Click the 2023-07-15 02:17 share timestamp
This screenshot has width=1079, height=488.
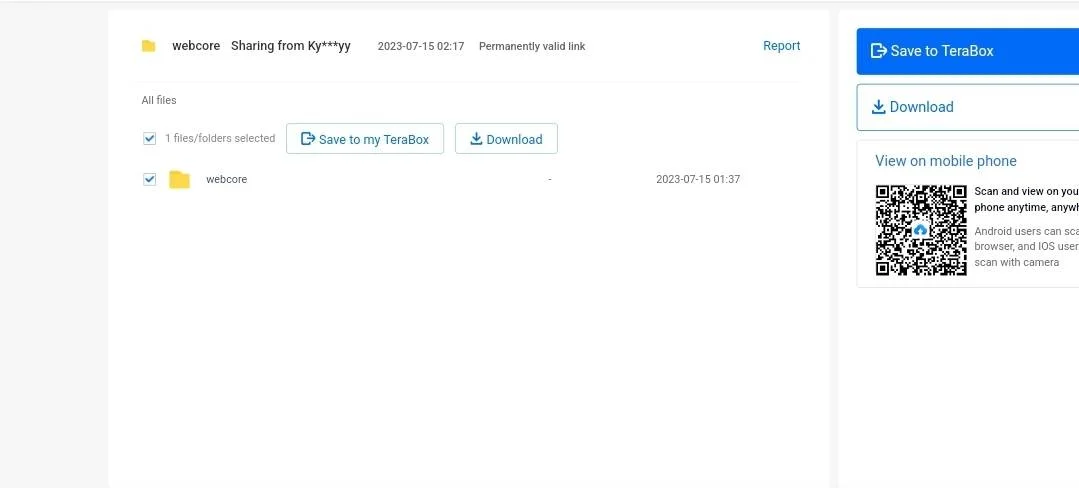tap(421, 46)
